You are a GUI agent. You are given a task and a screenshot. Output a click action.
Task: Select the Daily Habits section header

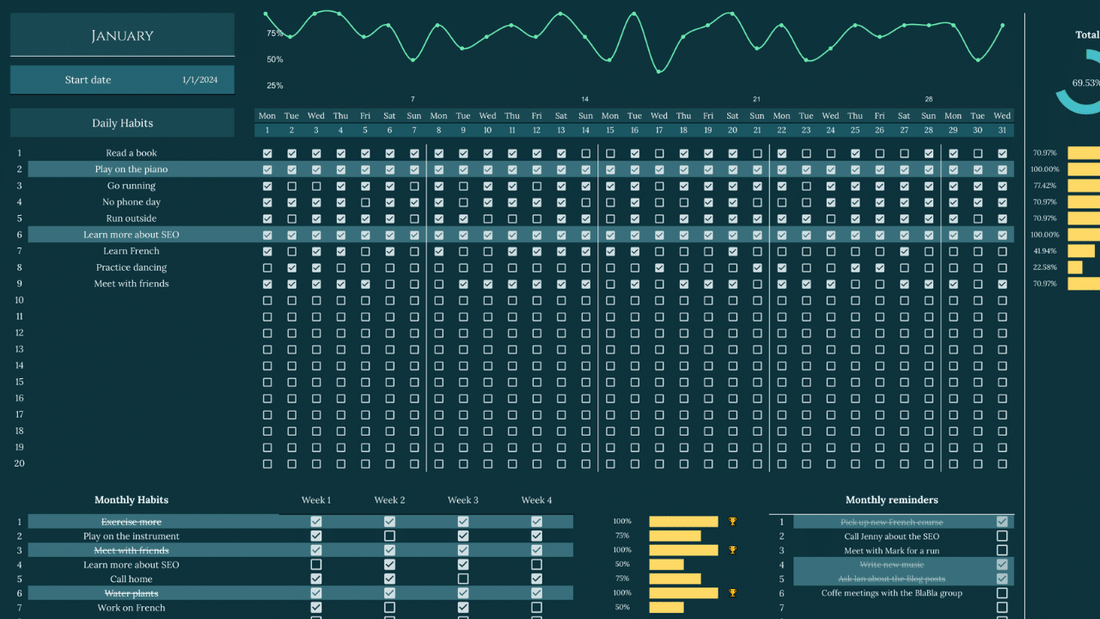click(x=122, y=122)
